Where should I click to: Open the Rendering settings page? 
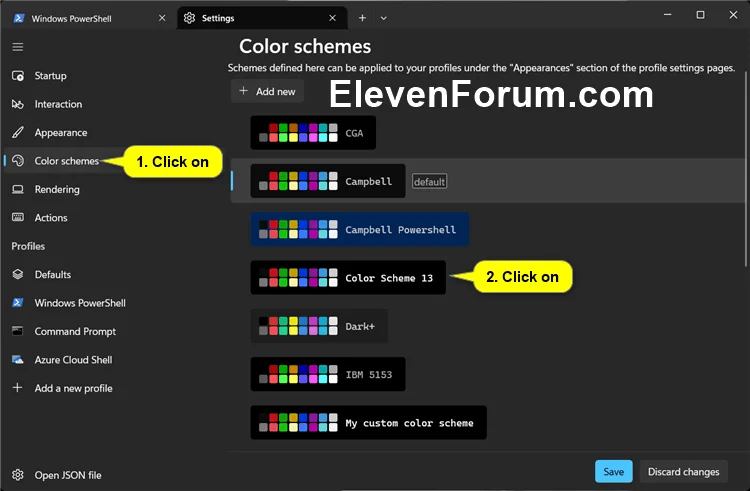coord(115,189)
